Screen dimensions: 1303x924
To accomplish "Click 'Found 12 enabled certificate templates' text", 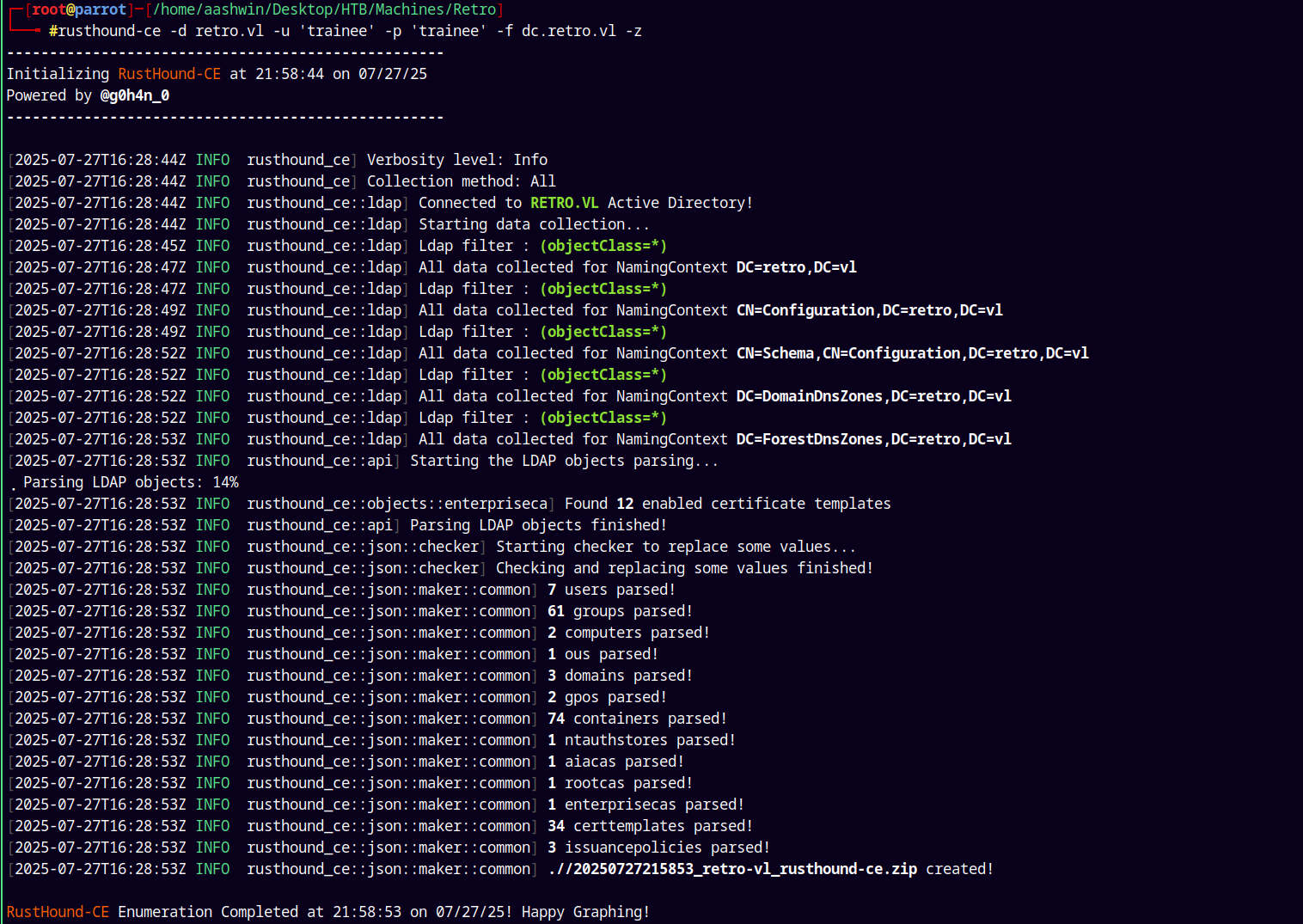I will click(728, 504).
